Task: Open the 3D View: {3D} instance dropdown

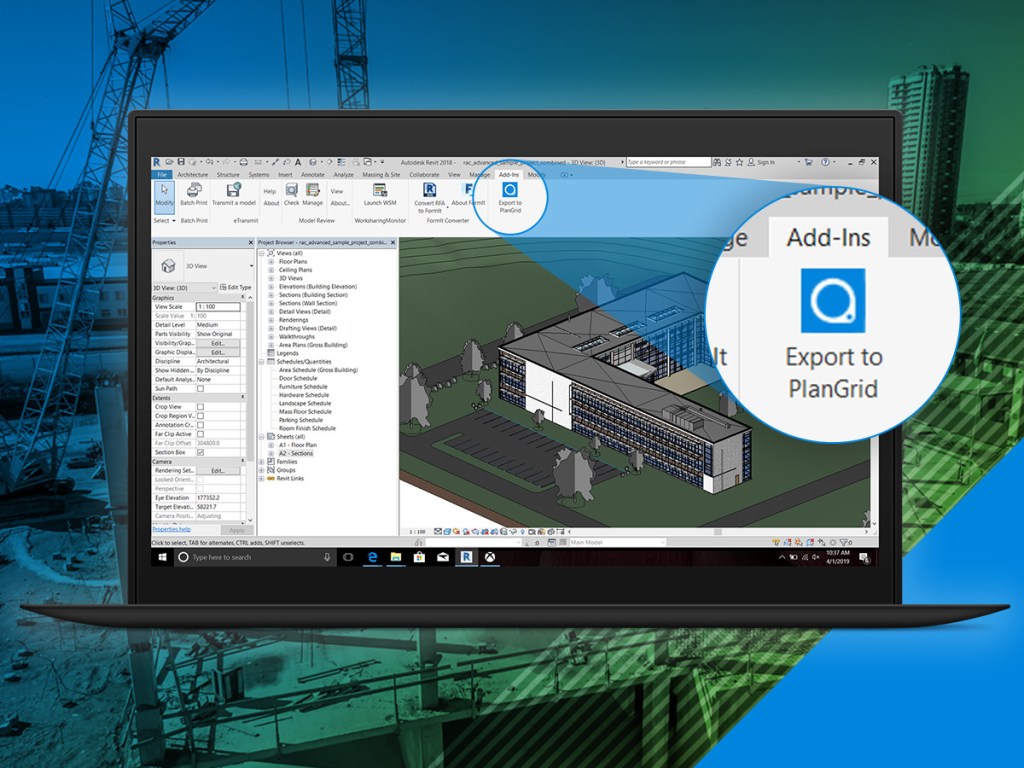Action: tap(185, 287)
